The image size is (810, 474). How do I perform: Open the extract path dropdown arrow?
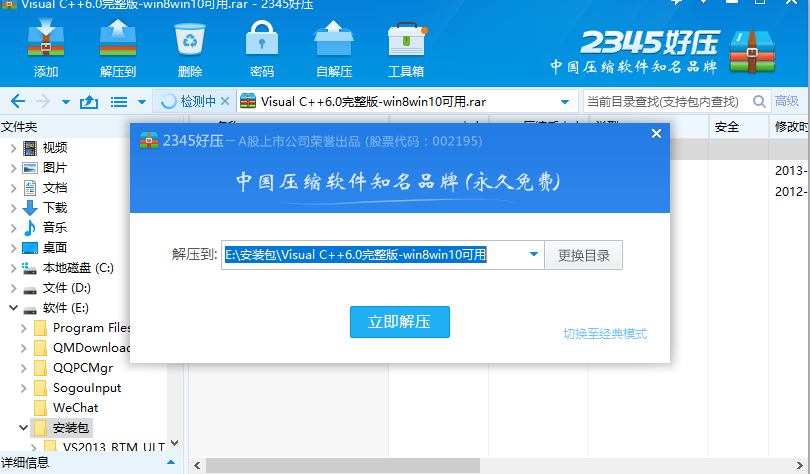click(534, 255)
